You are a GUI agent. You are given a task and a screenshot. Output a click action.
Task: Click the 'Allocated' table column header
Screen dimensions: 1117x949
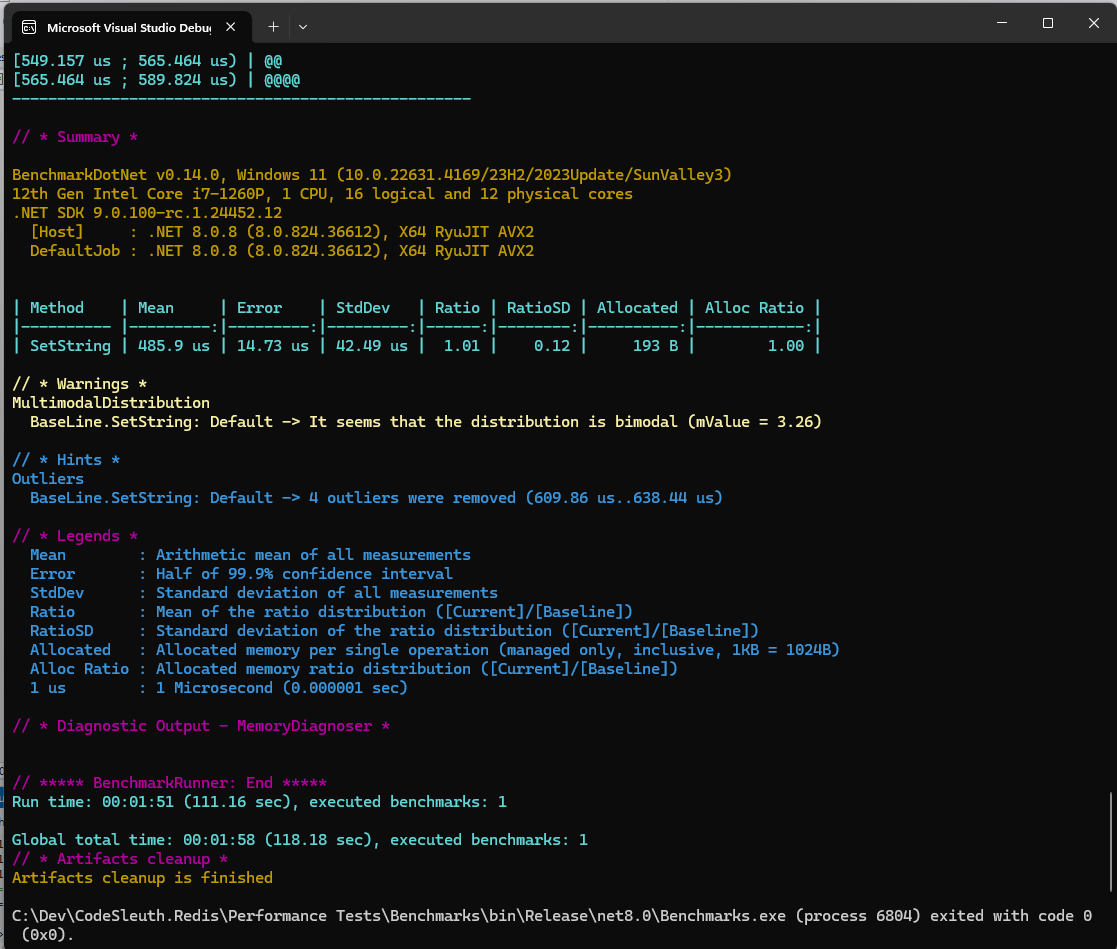[638, 308]
